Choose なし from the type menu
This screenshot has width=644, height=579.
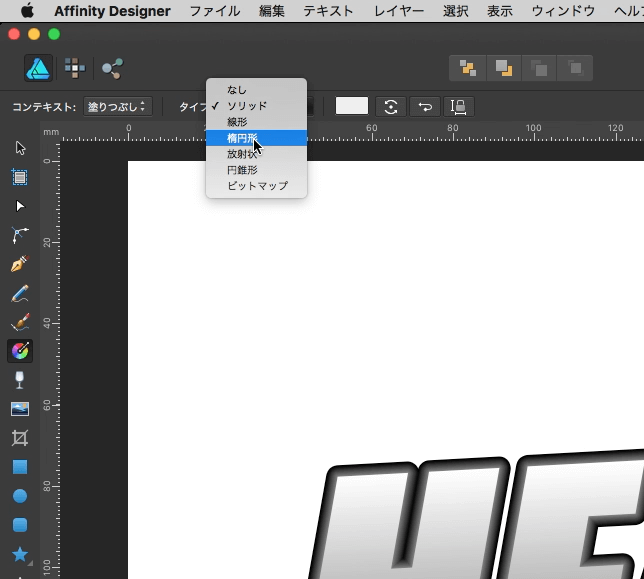coord(256,90)
